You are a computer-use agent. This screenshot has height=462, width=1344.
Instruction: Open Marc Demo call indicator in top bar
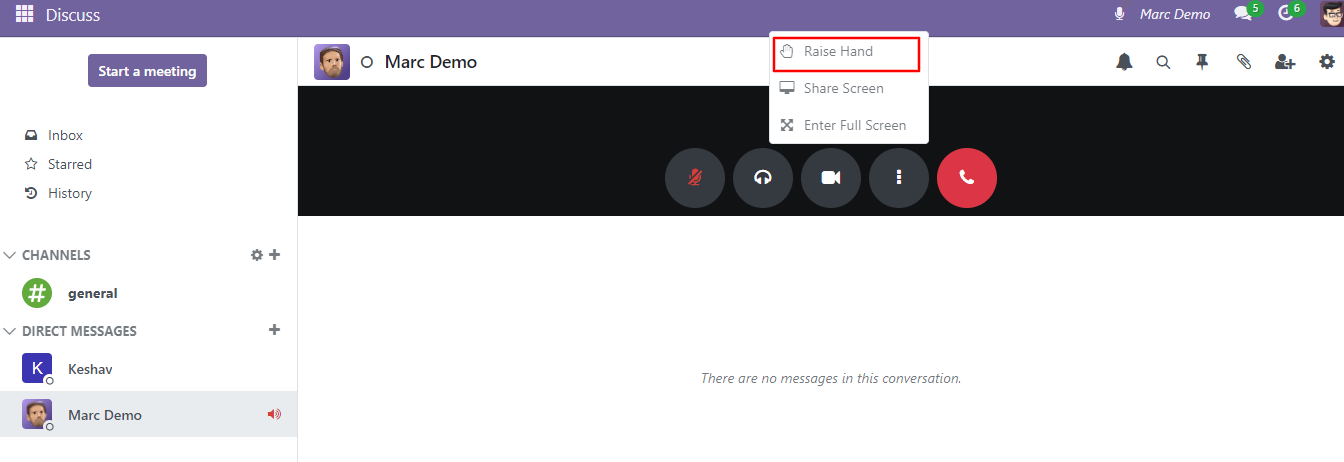1175,14
